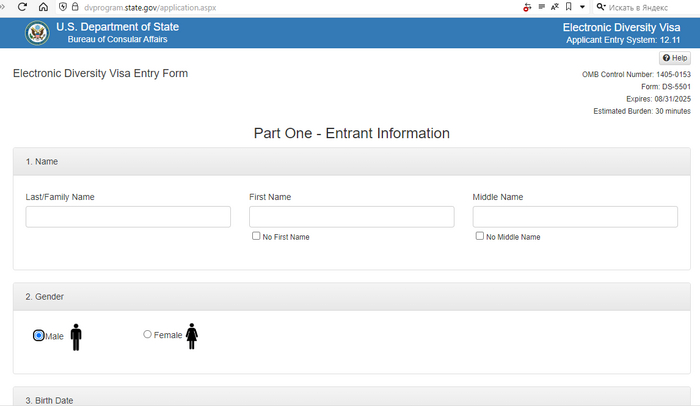Click the bookmark icon in browser toolbar
Viewport: 700px width, 406px height.
568,7
